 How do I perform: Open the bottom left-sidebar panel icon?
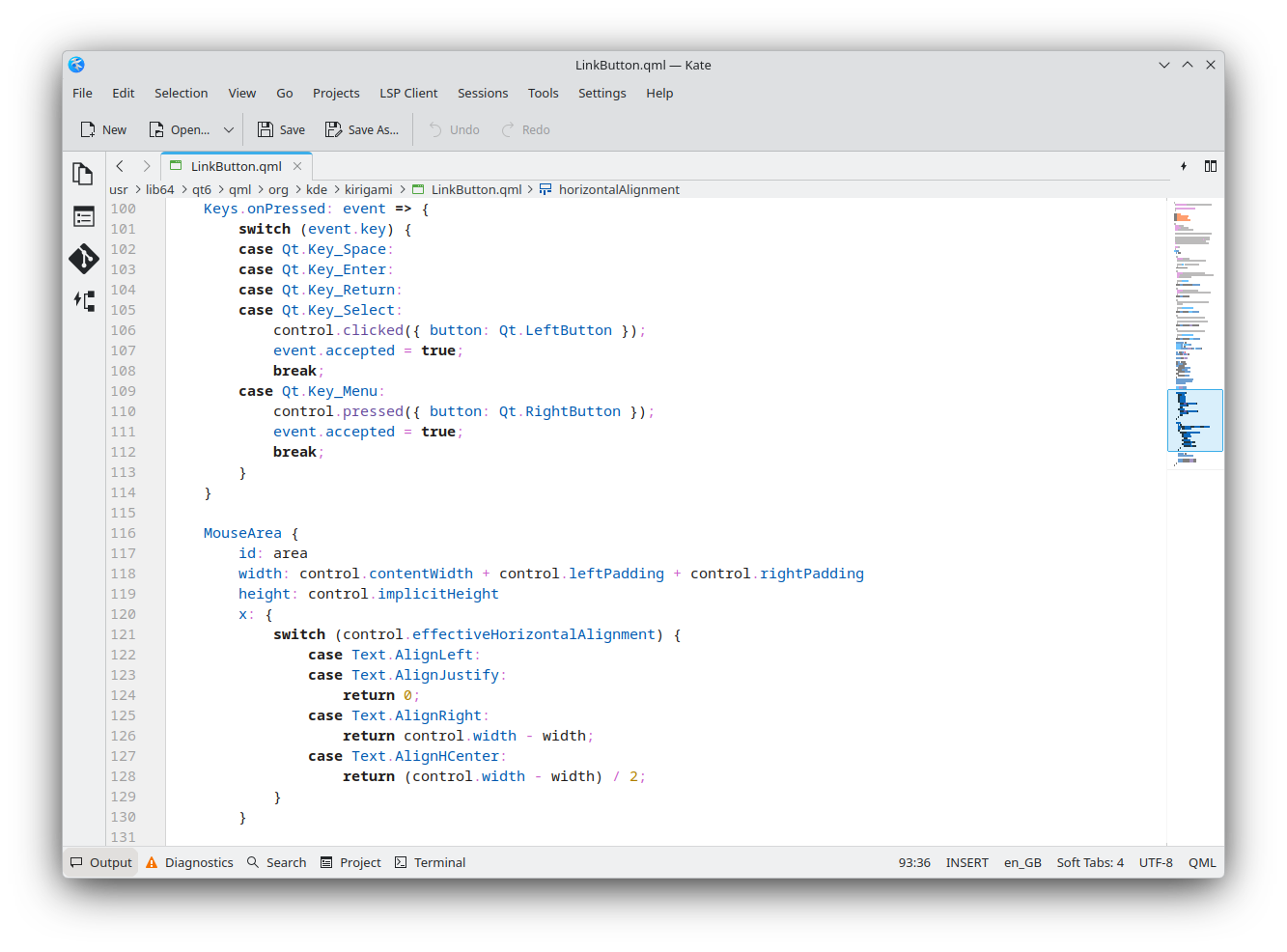tap(83, 301)
